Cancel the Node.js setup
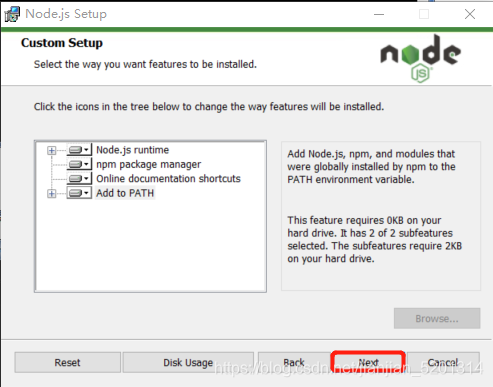 (443, 362)
